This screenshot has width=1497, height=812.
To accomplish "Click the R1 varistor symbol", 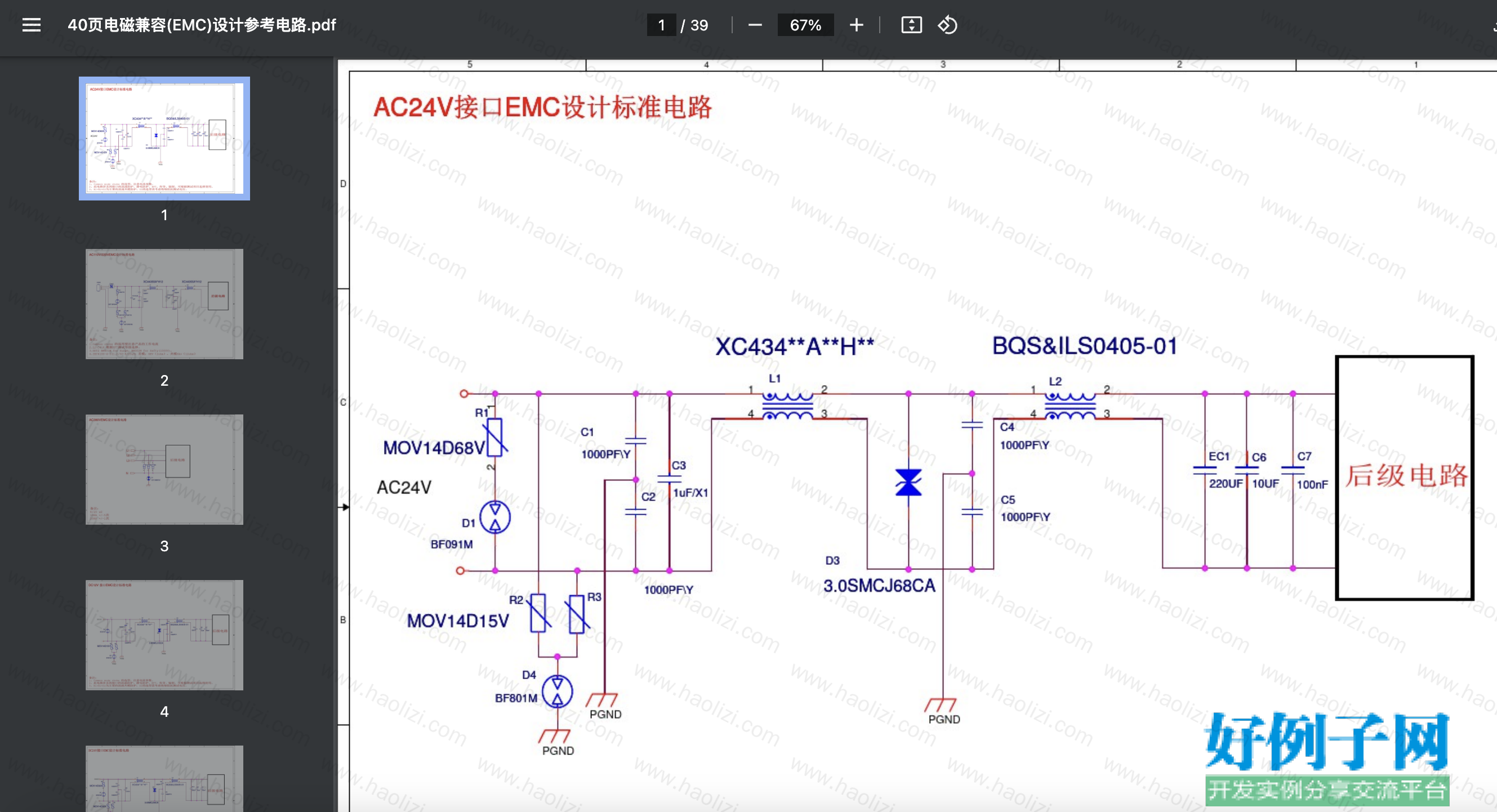I will pos(495,437).
